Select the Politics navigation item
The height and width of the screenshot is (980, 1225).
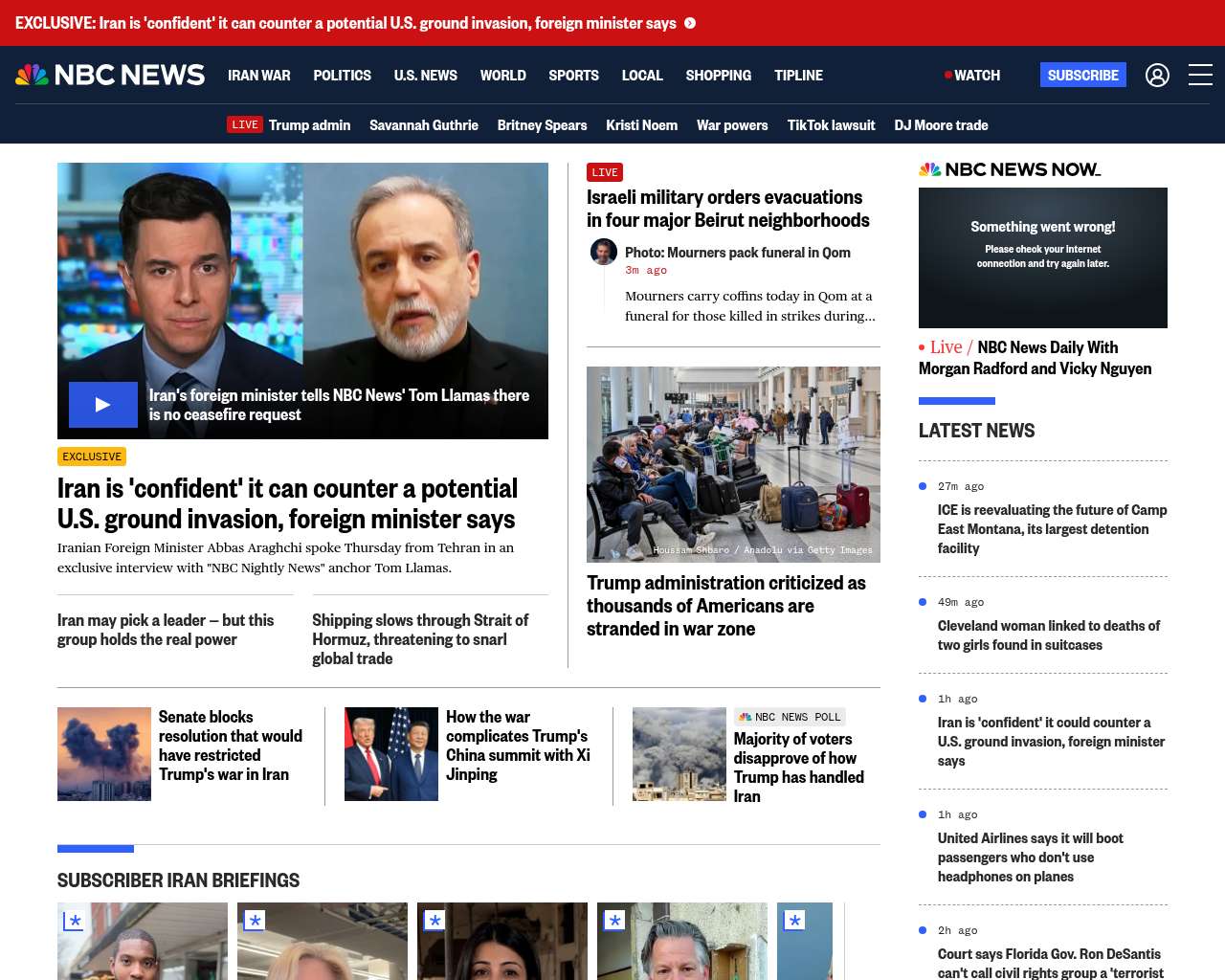(x=342, y=75)
